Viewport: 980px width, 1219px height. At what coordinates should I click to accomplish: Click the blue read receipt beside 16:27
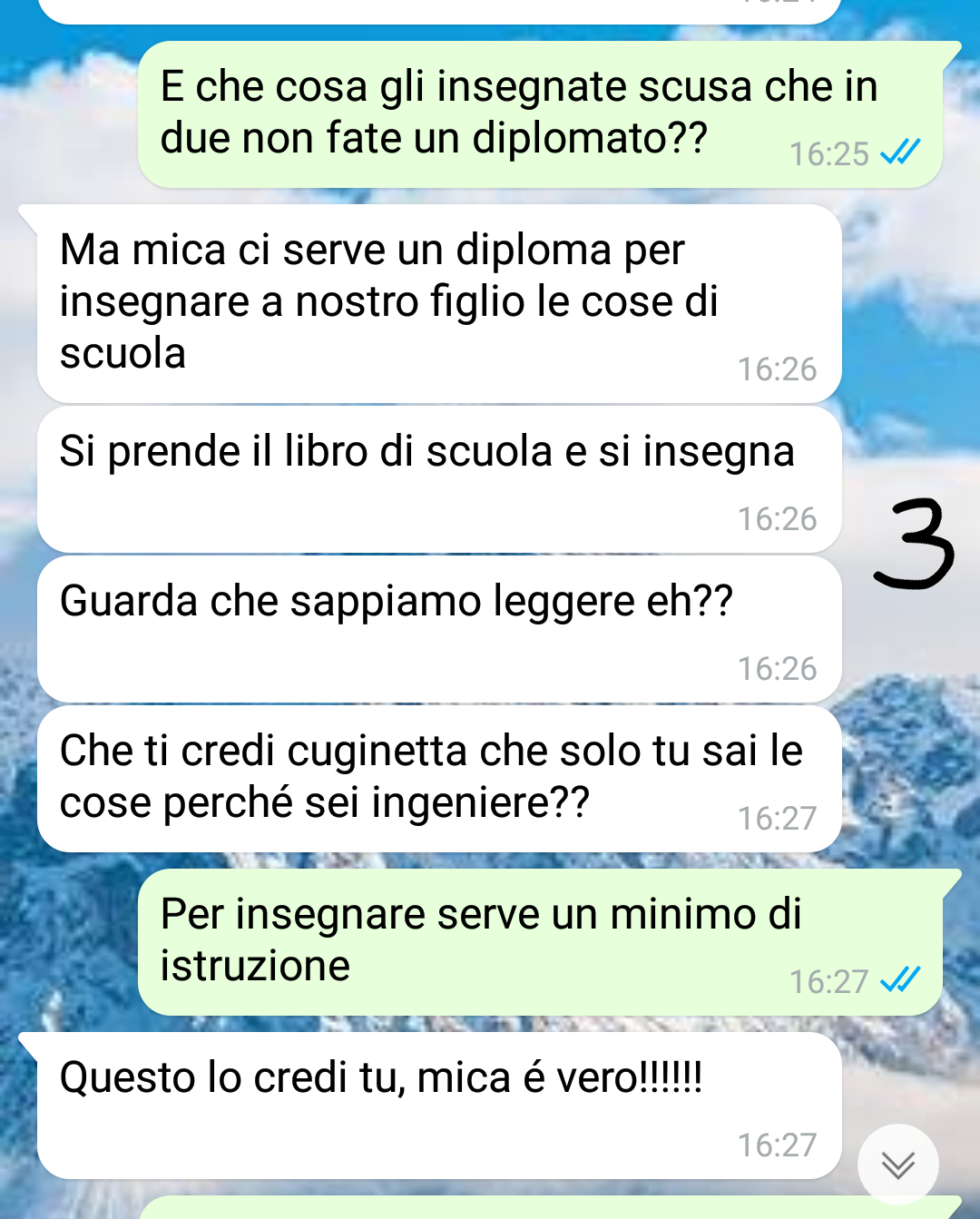[x=901, y=980]
